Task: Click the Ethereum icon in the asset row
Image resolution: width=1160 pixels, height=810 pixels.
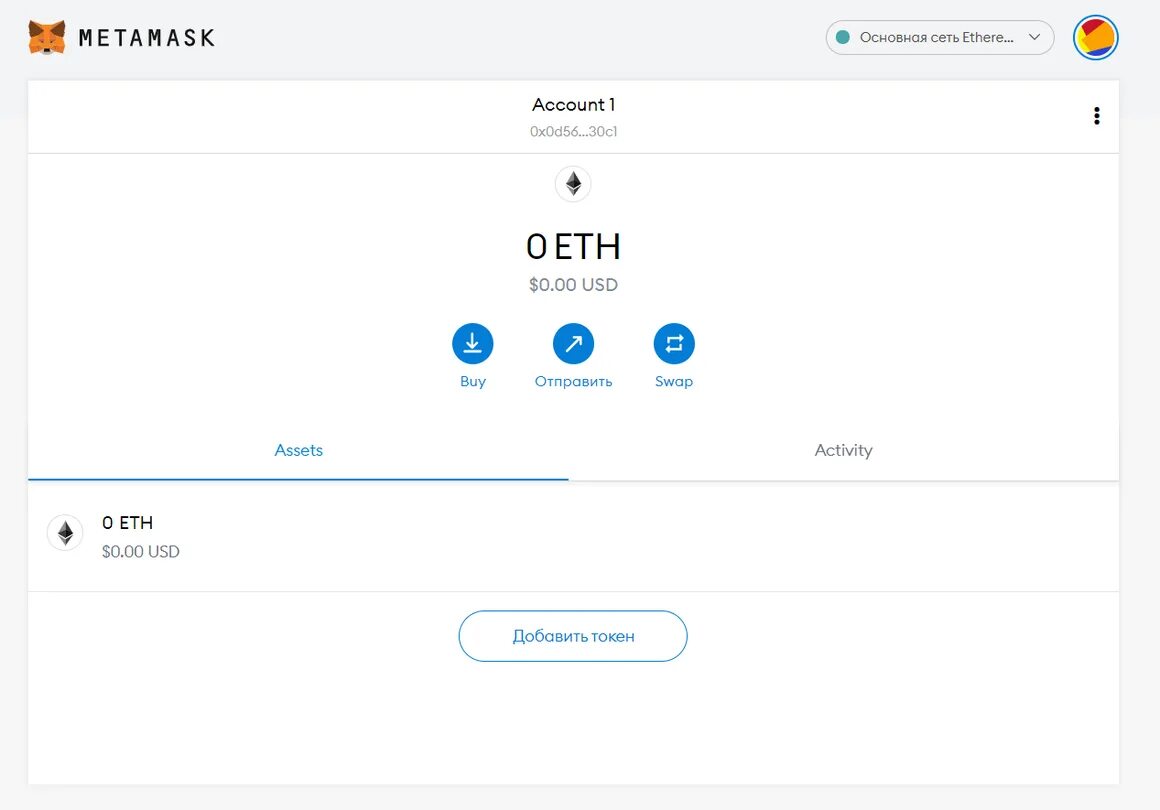Action: (x=65, y=533)
